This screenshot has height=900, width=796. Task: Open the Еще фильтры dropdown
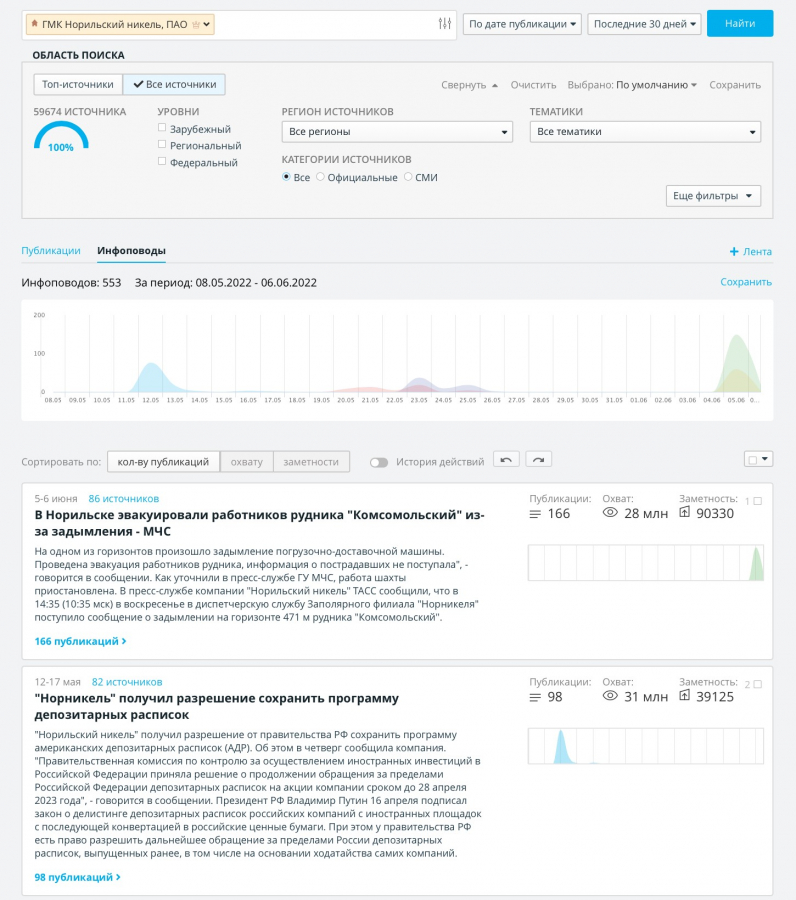(713, 196)
